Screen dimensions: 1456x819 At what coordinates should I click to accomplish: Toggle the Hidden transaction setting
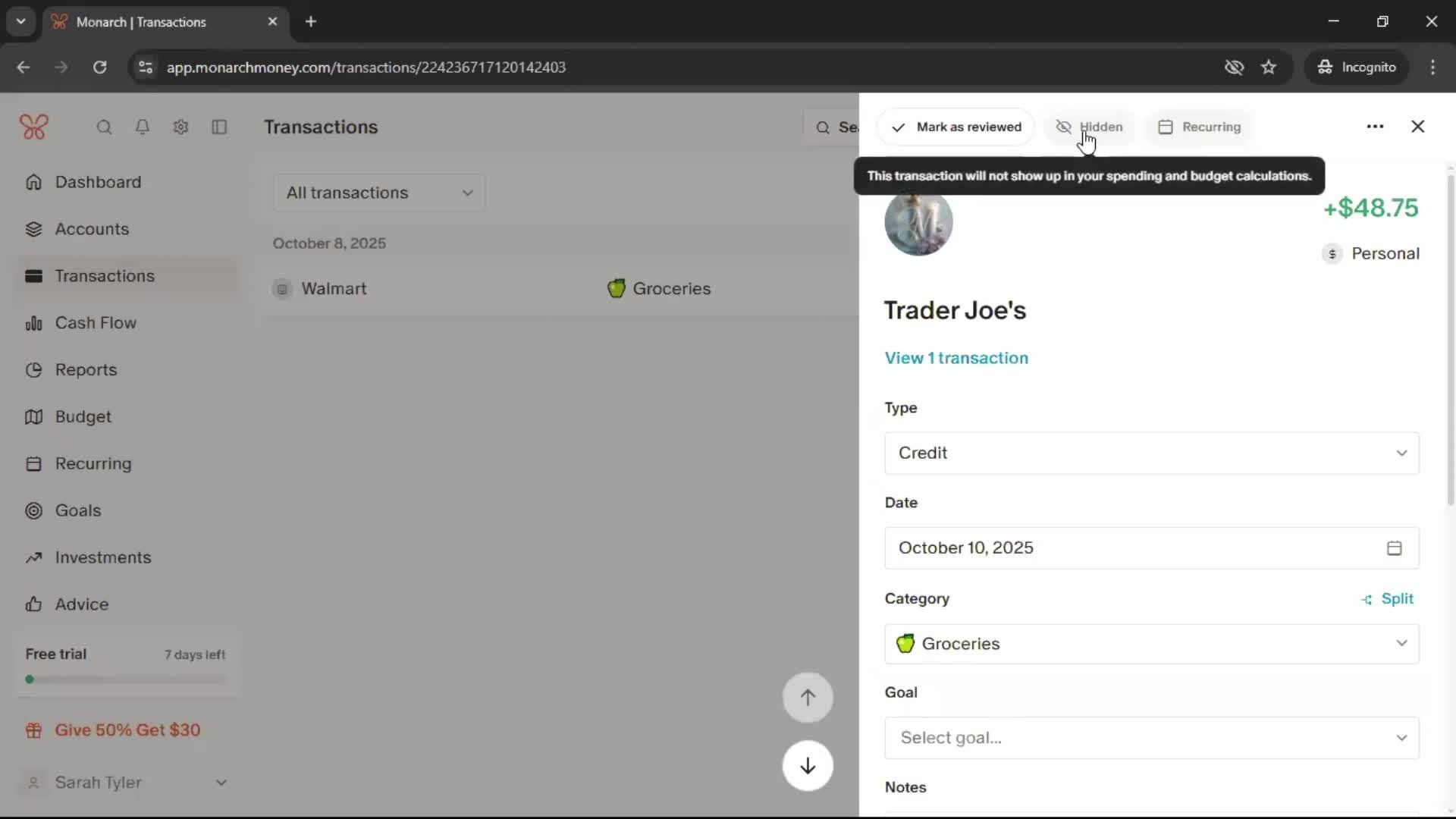pyautogui.click(x=1089, y=127)
